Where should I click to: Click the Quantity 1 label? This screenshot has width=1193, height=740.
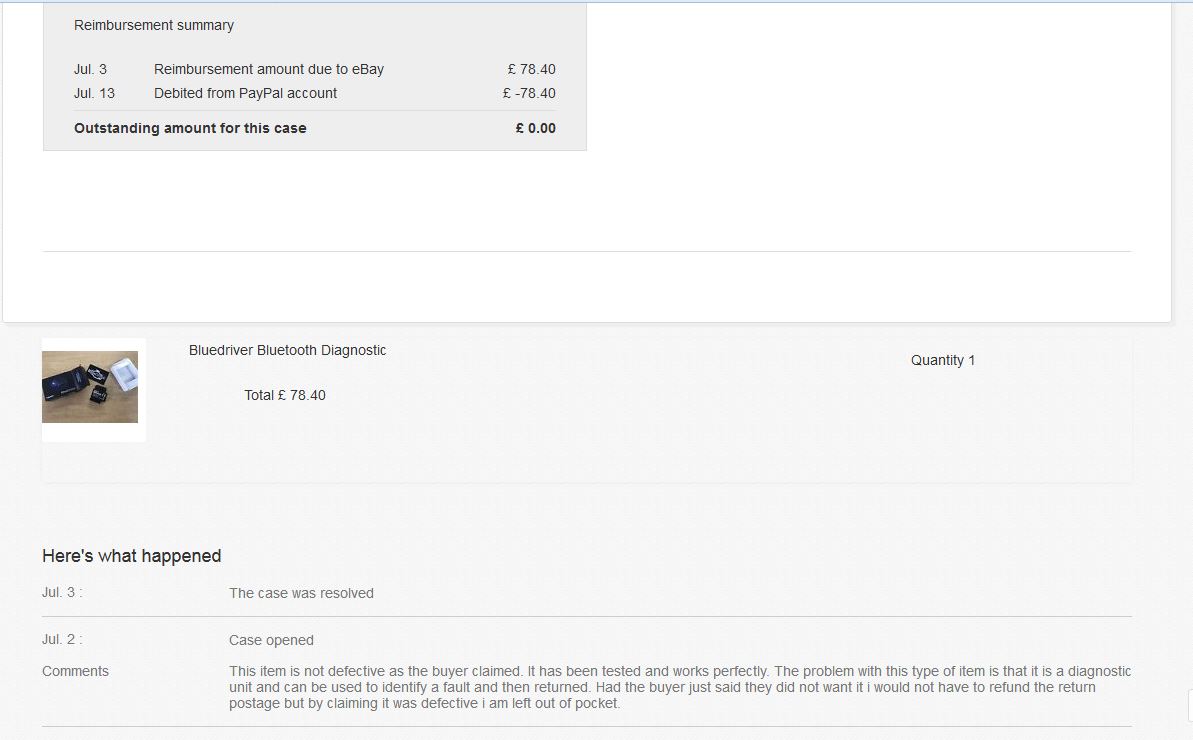coord(942,360)
